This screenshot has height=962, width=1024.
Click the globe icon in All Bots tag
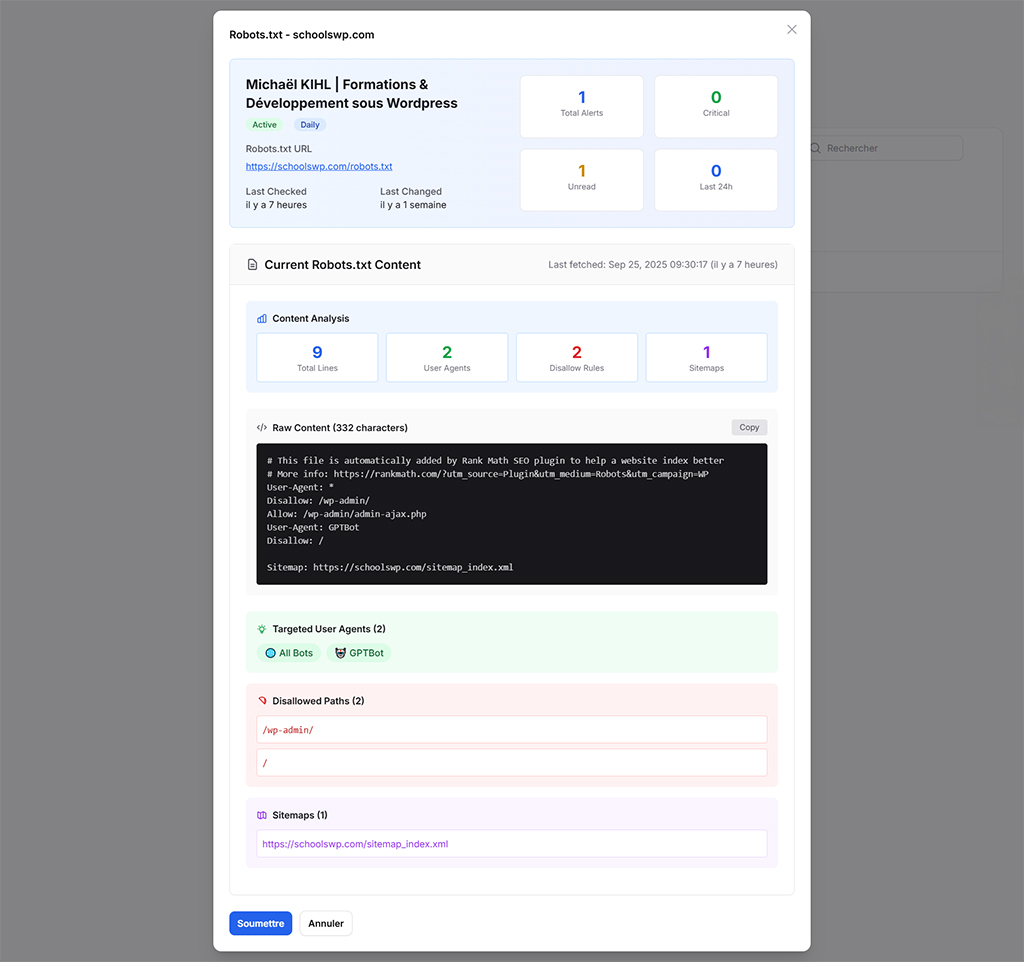tap(270, 653)
